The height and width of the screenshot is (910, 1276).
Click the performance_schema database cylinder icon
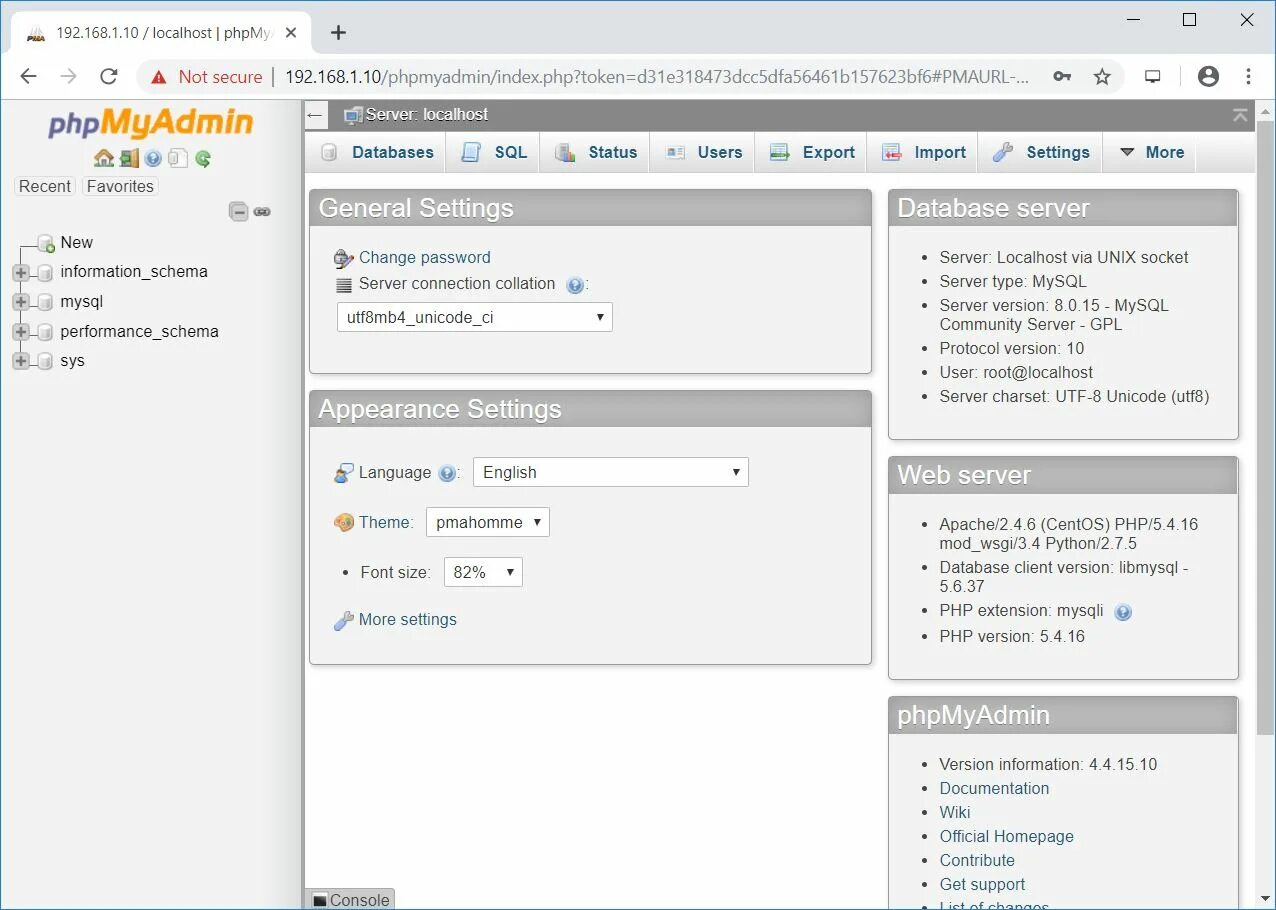pos(44,332)
